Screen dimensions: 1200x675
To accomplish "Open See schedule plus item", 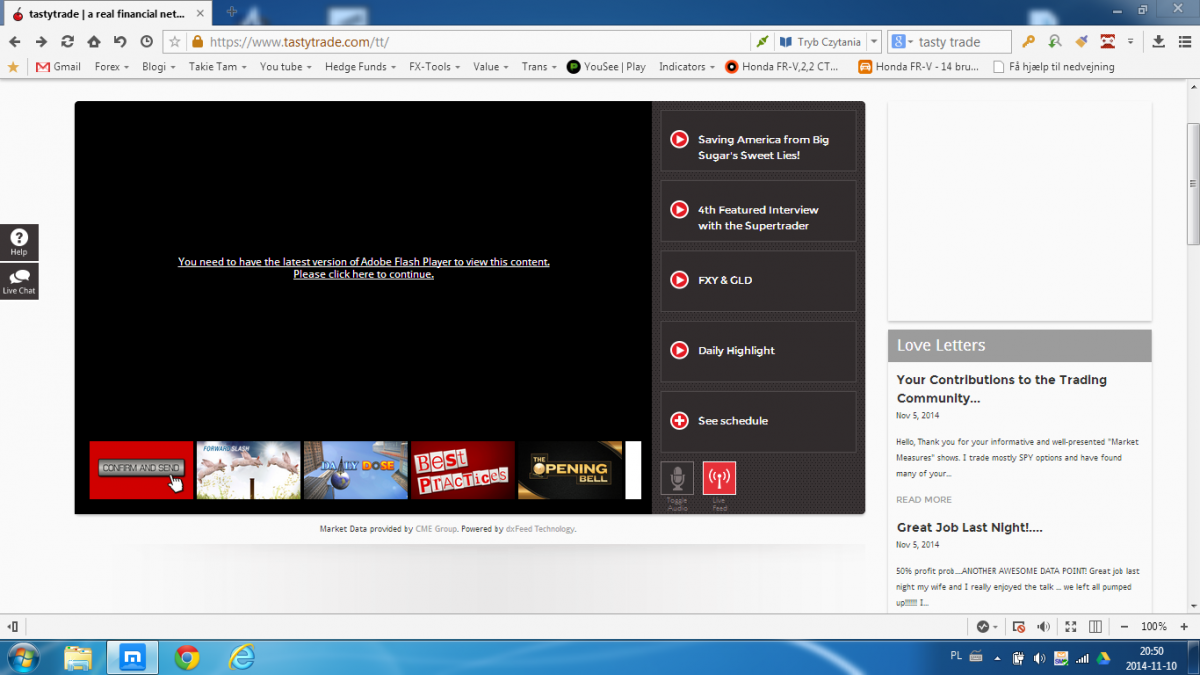I will click(758, 421).
